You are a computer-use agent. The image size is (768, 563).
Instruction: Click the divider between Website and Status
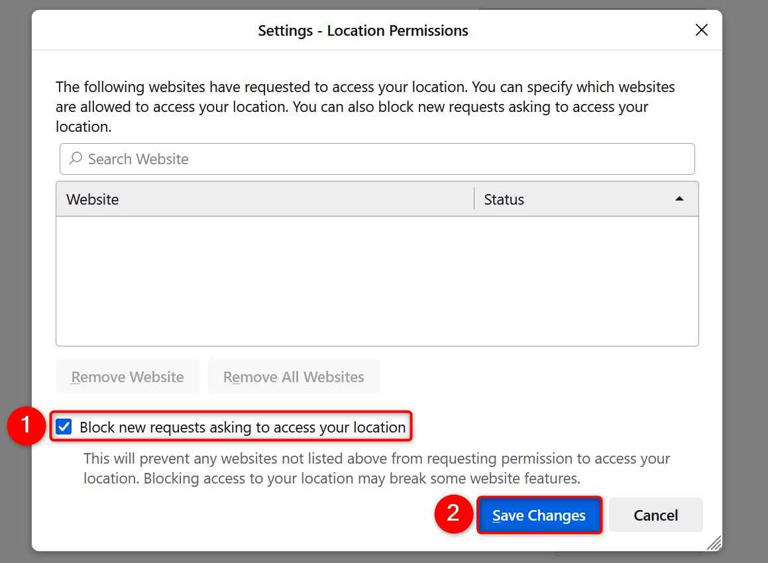[474, 199]
